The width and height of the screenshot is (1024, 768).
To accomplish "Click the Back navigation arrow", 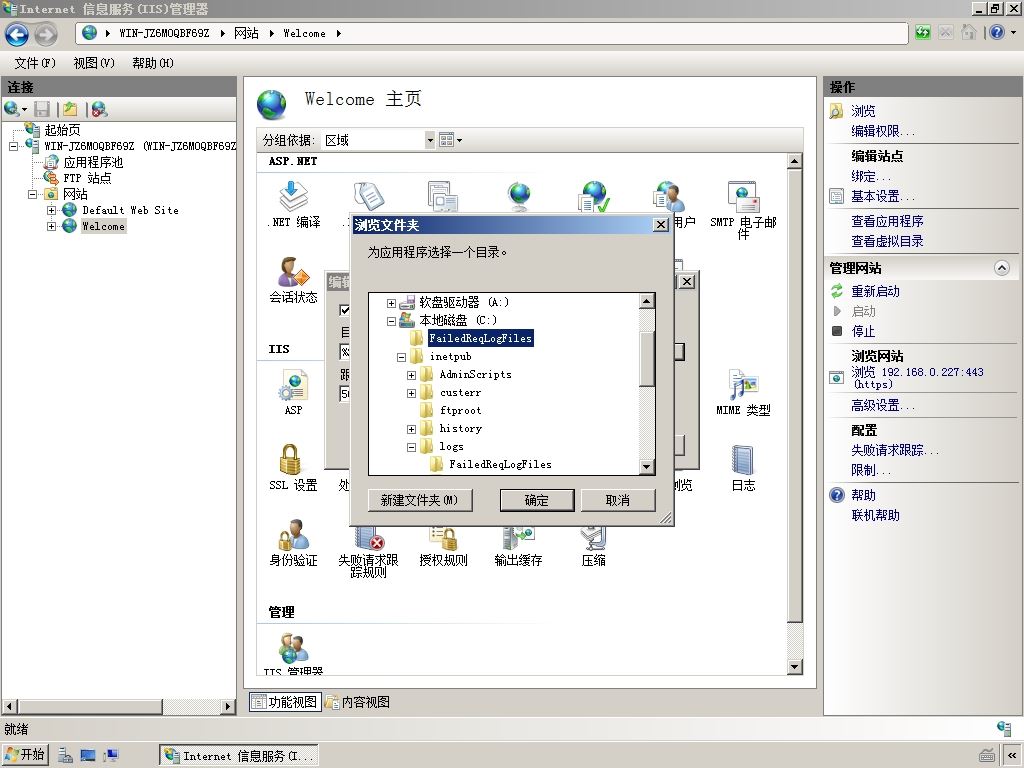I will pyautogui.click(x=17, y=34).
